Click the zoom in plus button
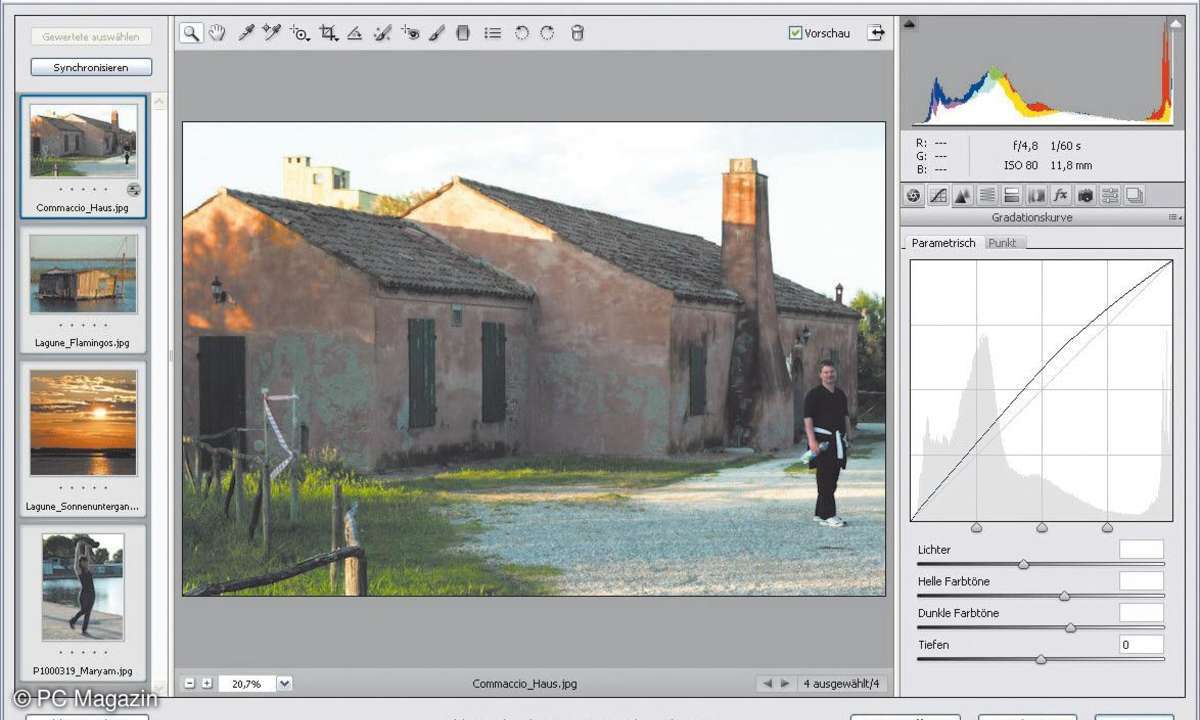Viewport: 1200px width, 720px height. pyautogui.click(x=206, y=684)
